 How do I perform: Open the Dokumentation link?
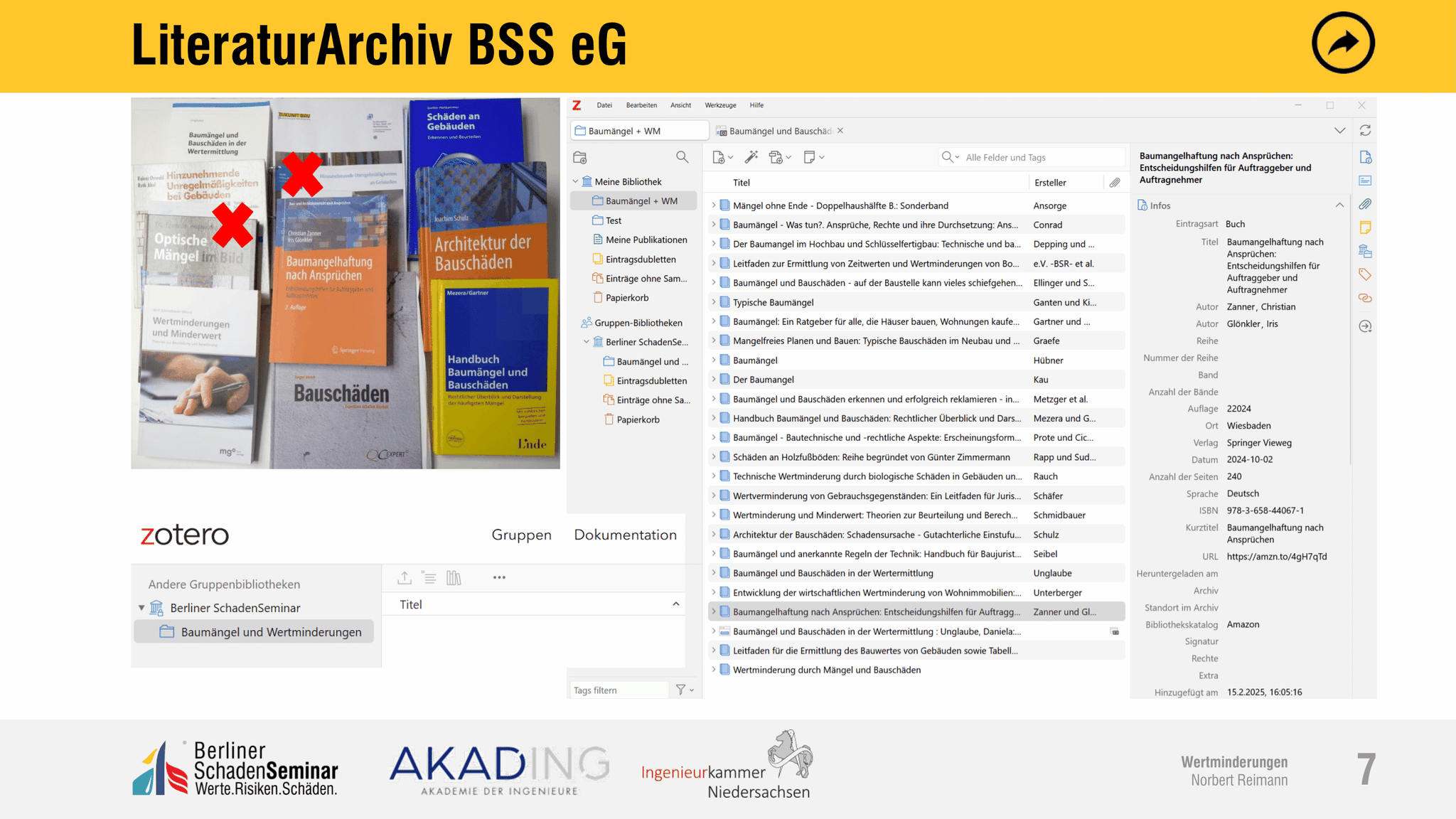[x=625, y=535]
